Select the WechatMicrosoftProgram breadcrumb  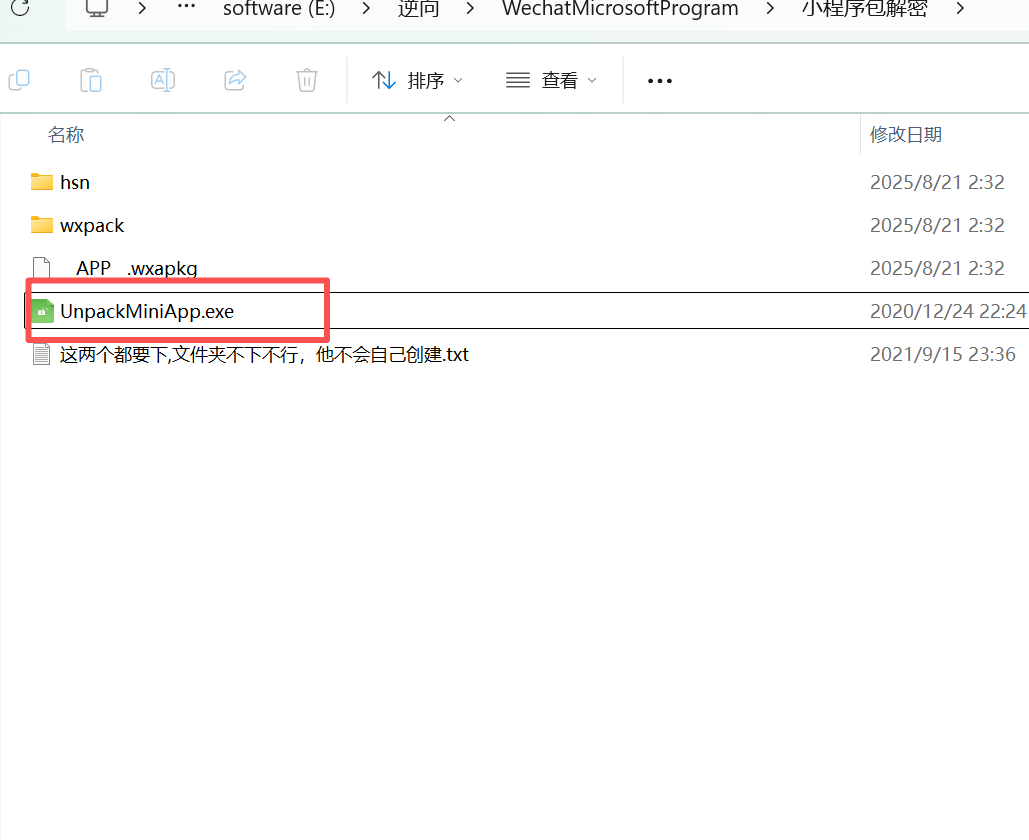[620, 9]
